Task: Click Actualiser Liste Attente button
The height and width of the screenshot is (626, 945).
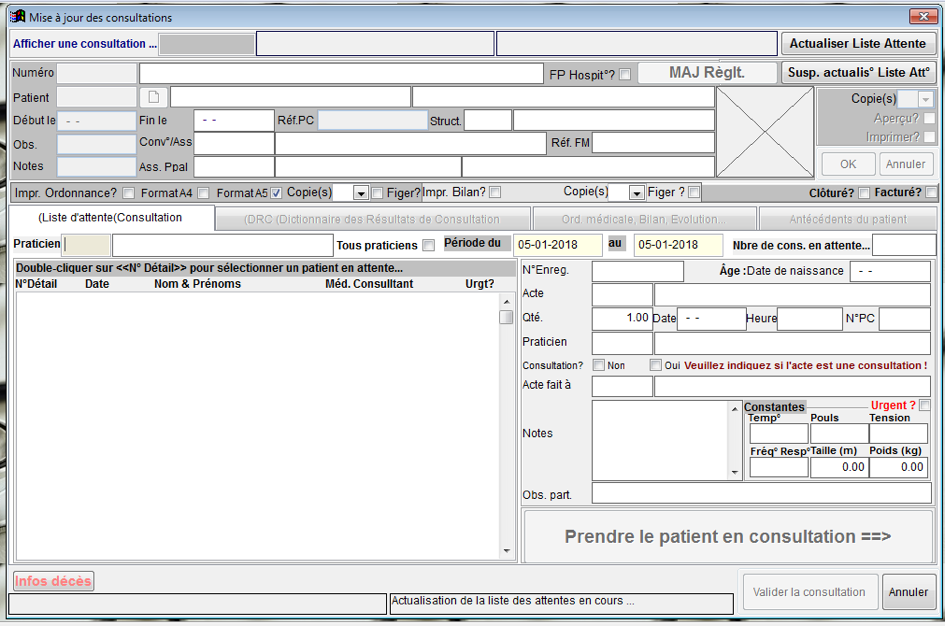Action: (858, 44)
